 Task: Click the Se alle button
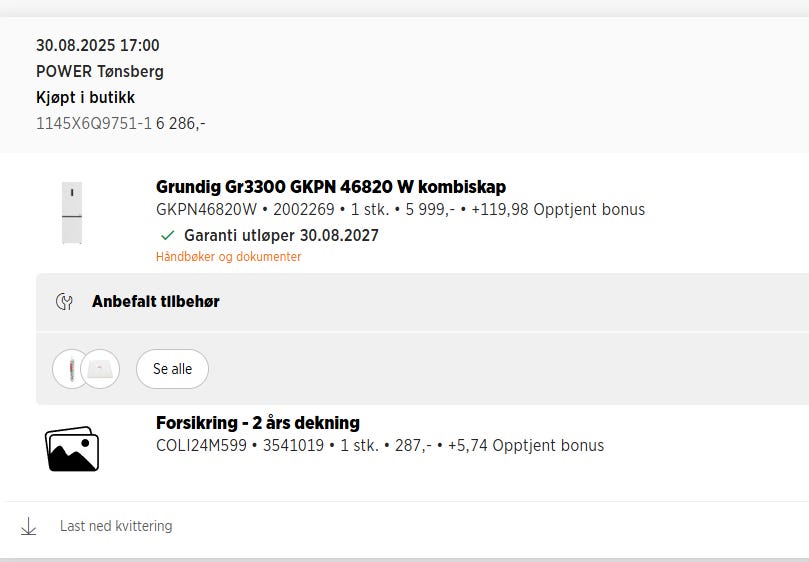(172, 369)
